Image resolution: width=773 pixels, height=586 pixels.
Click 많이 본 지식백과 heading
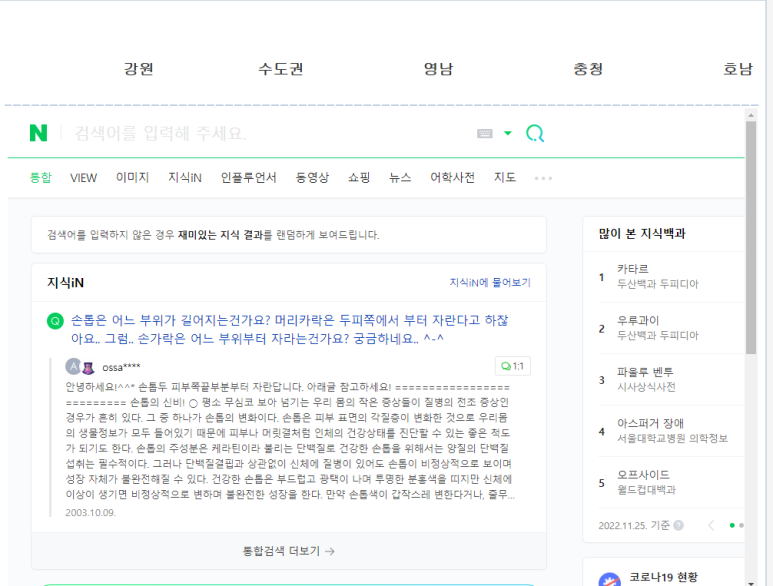(642, 234)
